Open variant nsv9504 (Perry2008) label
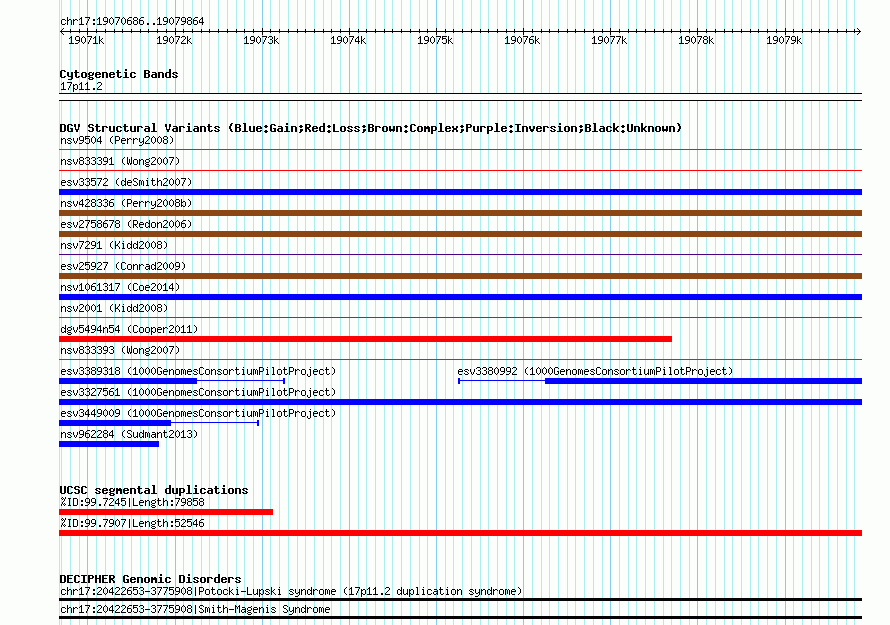 click(117, 140)
